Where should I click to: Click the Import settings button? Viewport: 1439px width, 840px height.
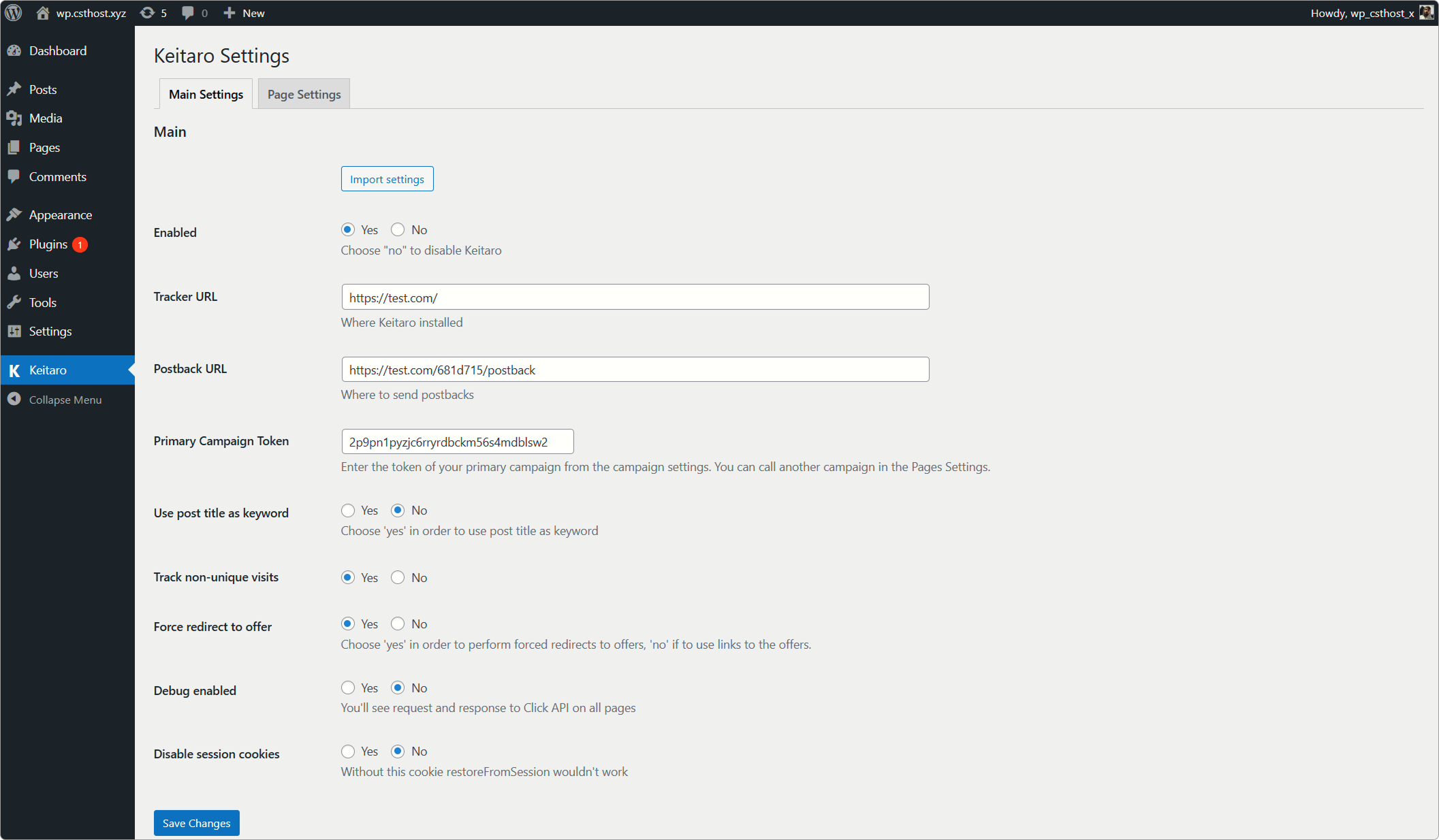pyautogui.click(x=387, y=179)
